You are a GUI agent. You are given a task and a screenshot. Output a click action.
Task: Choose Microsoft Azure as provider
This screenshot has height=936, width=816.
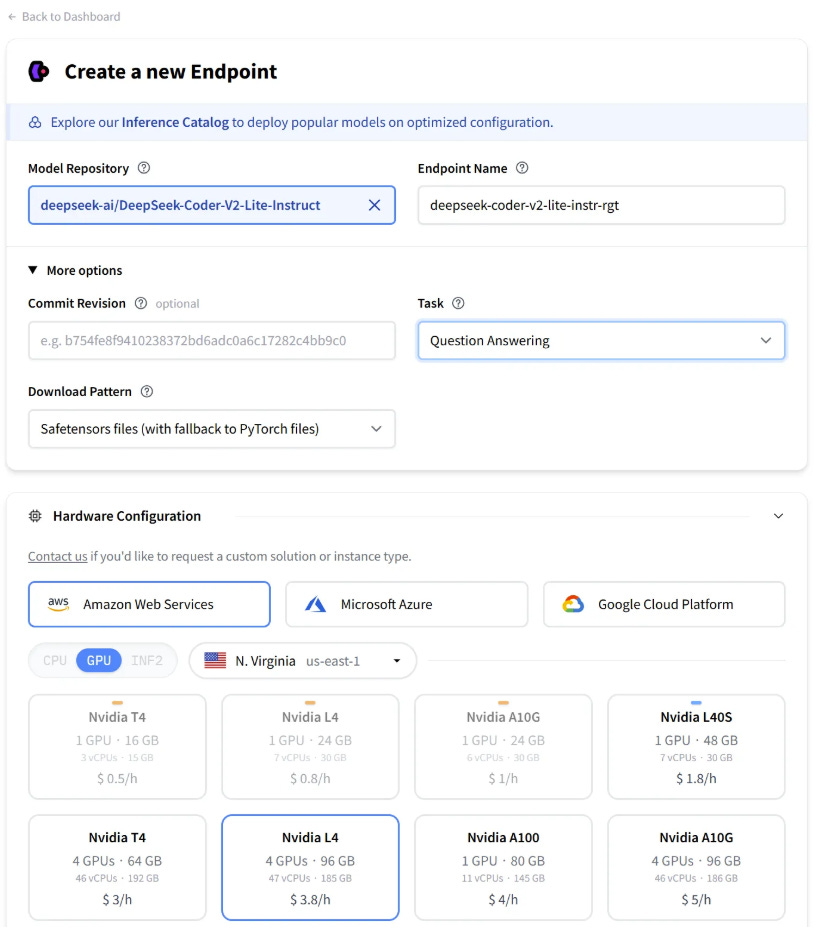[x=407, y=604]
